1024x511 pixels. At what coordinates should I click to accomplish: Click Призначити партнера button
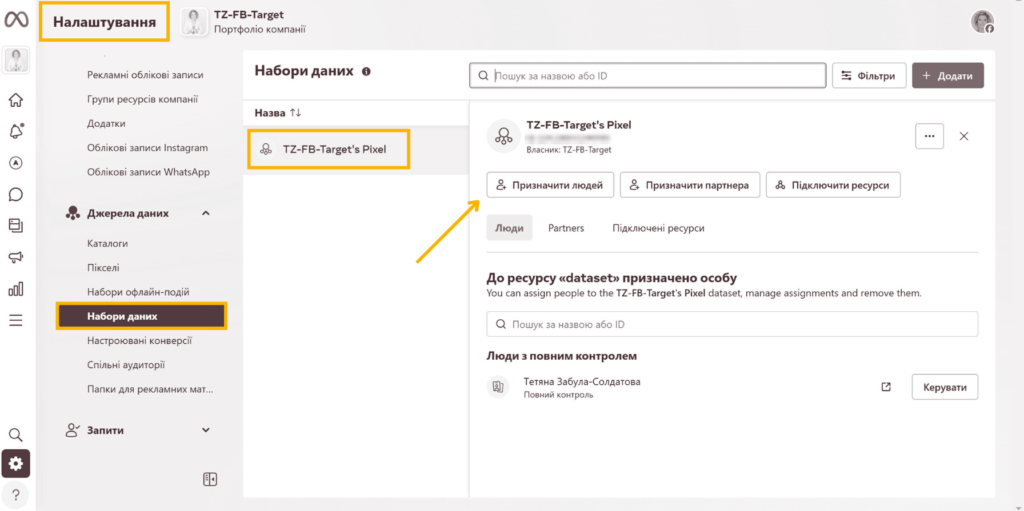coord(690,185)
